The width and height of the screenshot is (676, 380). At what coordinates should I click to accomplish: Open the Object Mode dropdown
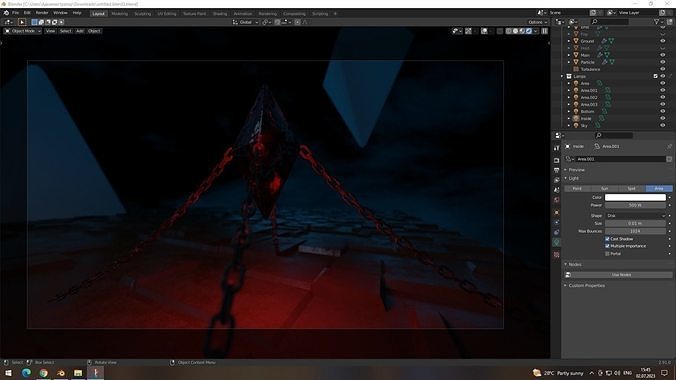point(23,31)
